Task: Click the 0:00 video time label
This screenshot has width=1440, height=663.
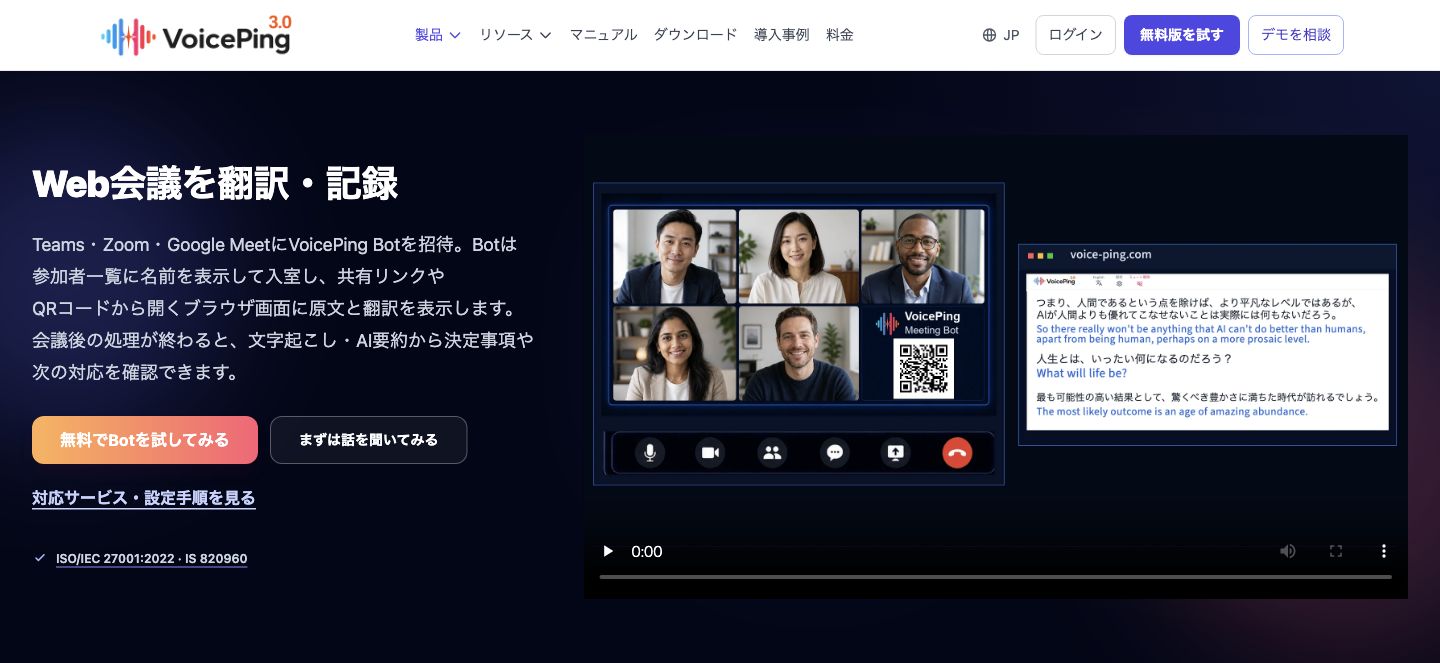Action: pos(647,551)
